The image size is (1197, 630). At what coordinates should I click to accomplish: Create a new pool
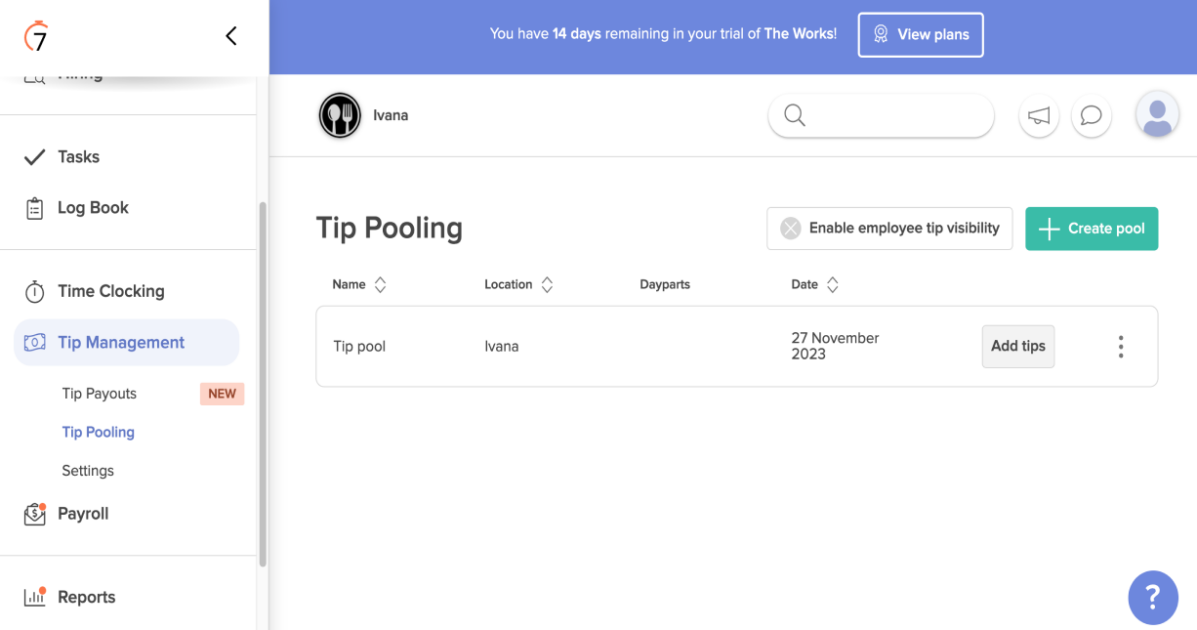[1091, 228]
